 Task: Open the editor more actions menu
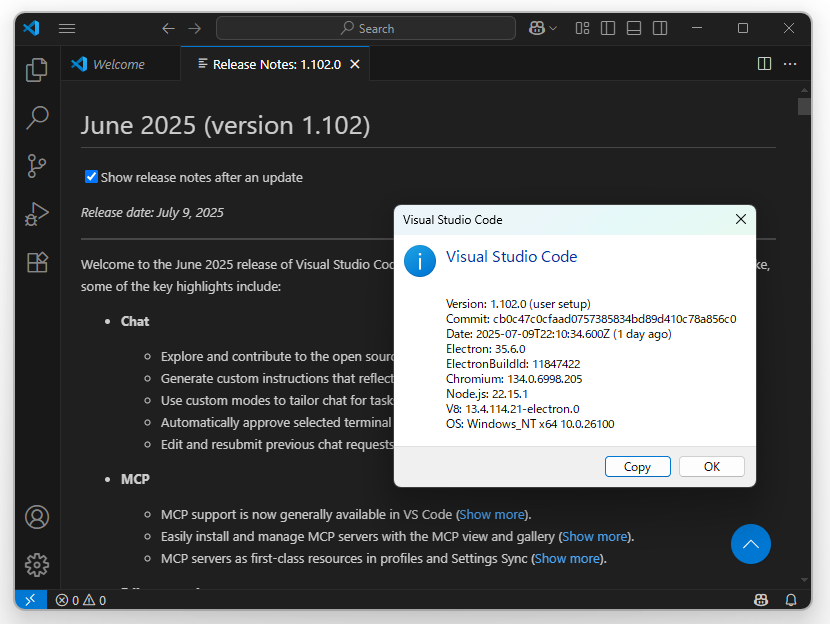(x=790, y=63)
